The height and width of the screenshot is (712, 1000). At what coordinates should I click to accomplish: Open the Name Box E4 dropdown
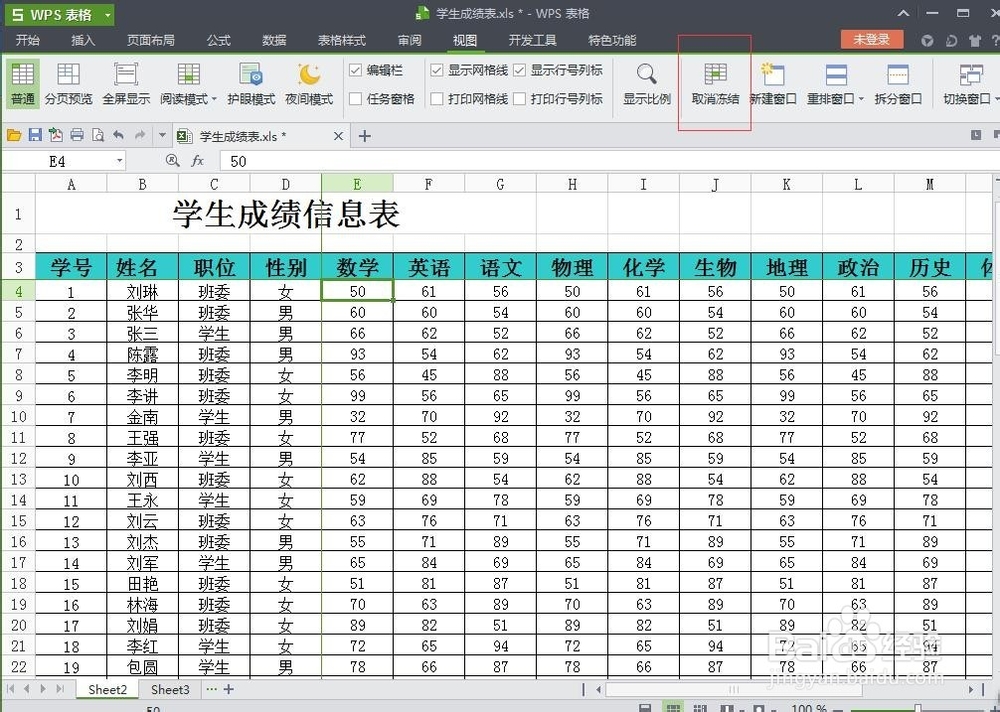coord(119,161)
